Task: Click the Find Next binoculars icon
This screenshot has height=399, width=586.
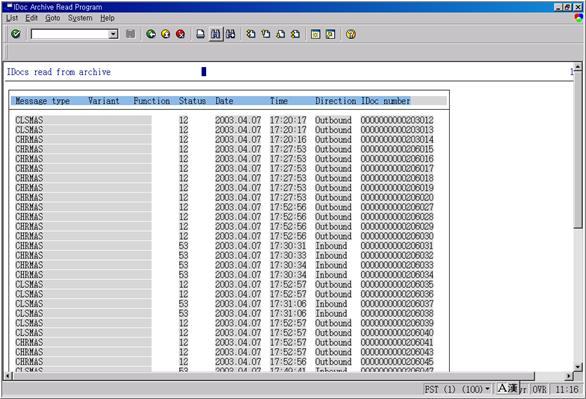Action: pos(231,34)
